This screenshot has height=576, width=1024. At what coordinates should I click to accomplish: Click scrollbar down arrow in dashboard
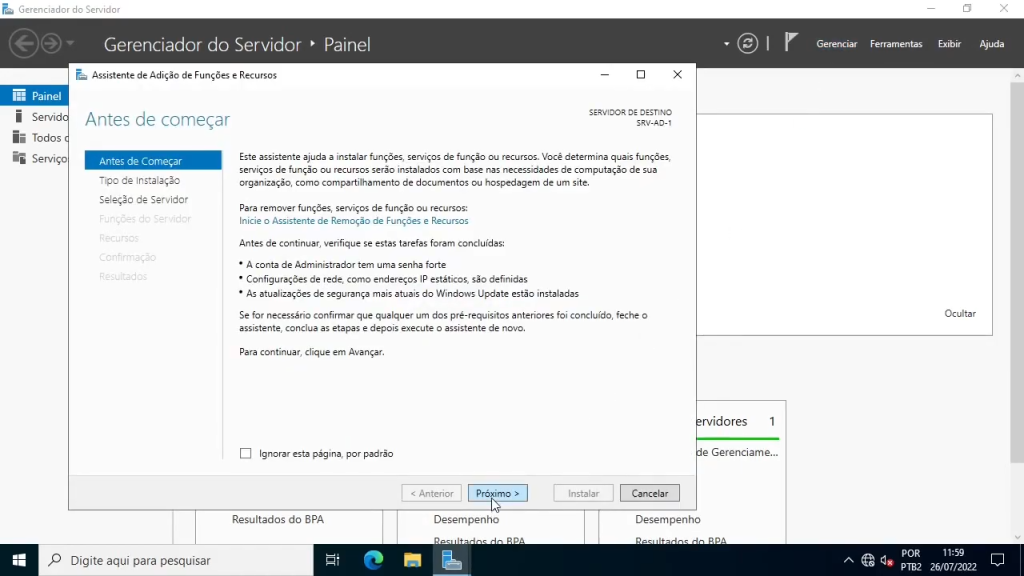click(1017, 537)
